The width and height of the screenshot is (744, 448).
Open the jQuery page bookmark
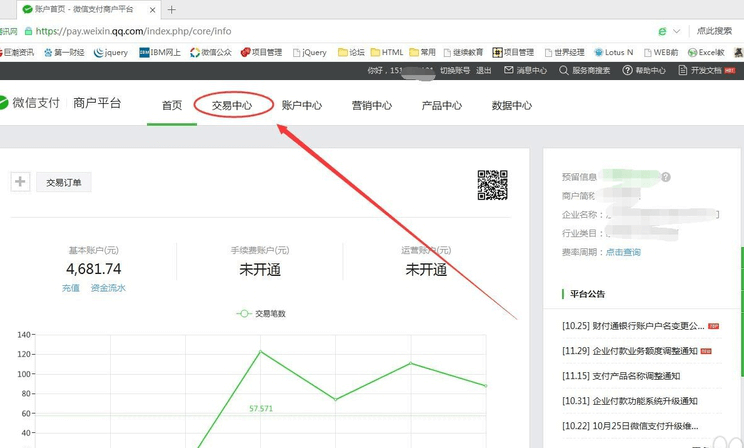[310, 52]
